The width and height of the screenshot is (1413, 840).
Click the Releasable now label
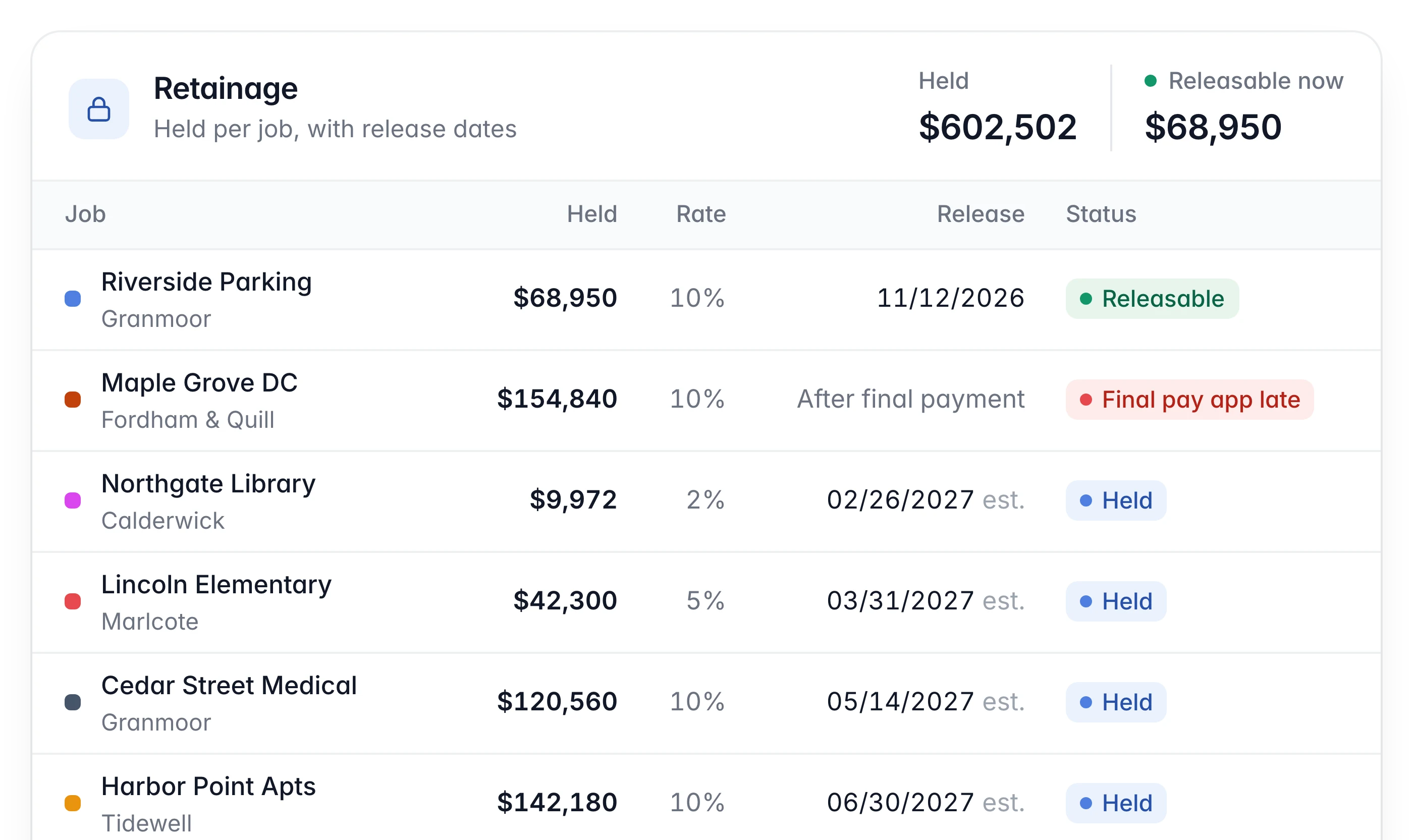tap(1256, 81)
